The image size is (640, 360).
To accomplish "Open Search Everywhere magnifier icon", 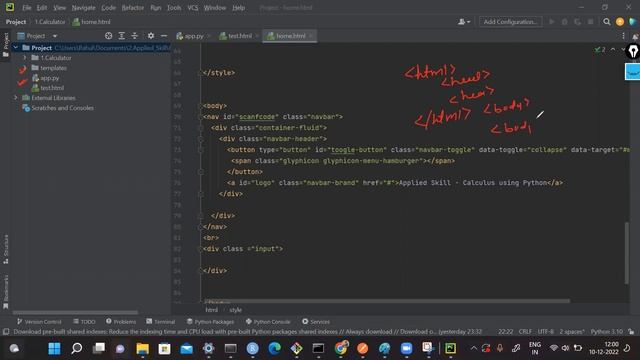I will click(x=607, y=22).
